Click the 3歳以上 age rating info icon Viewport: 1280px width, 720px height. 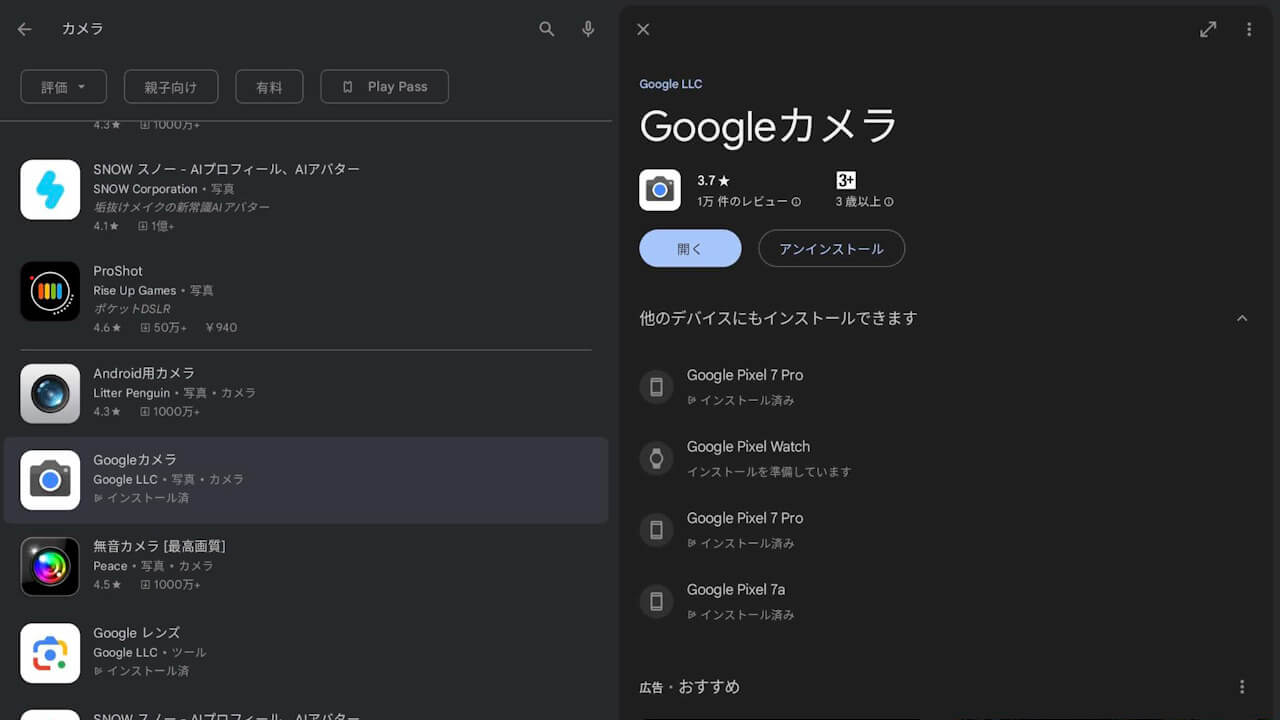[889, 201]
